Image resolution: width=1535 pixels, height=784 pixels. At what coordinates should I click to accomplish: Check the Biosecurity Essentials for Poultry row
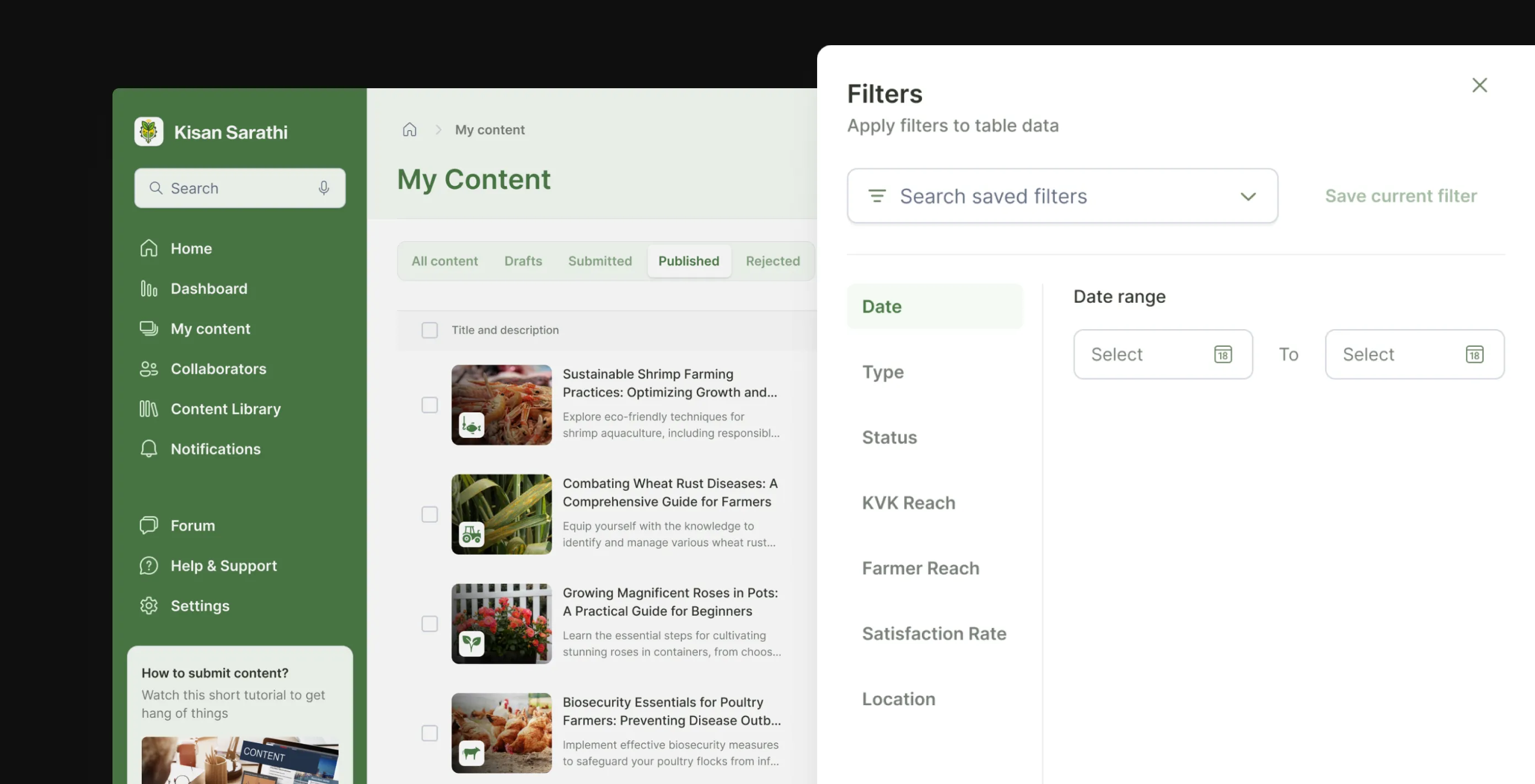click(430, 733)
